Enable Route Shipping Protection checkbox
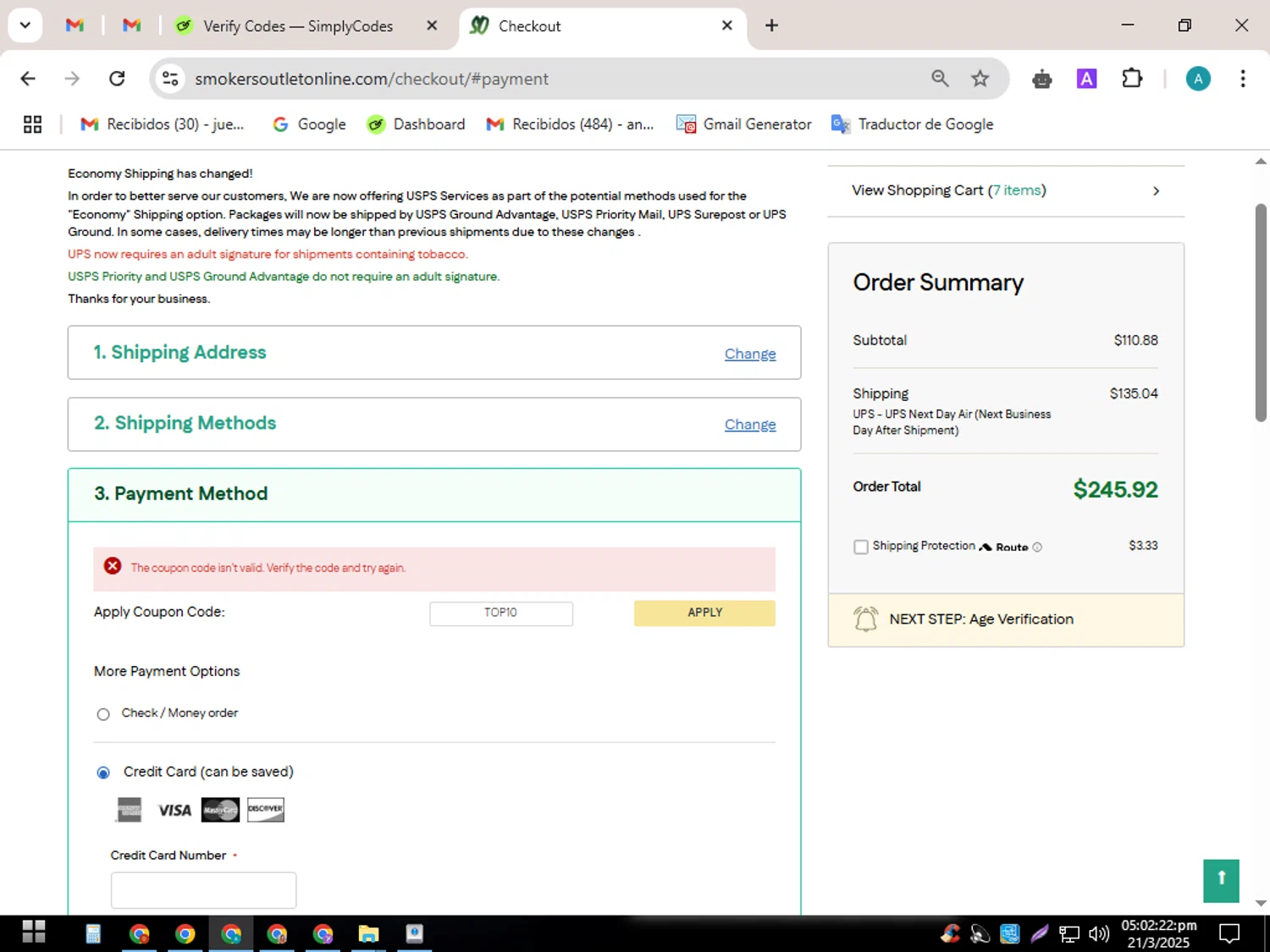The image size is (1270, 952). [861, 547]
